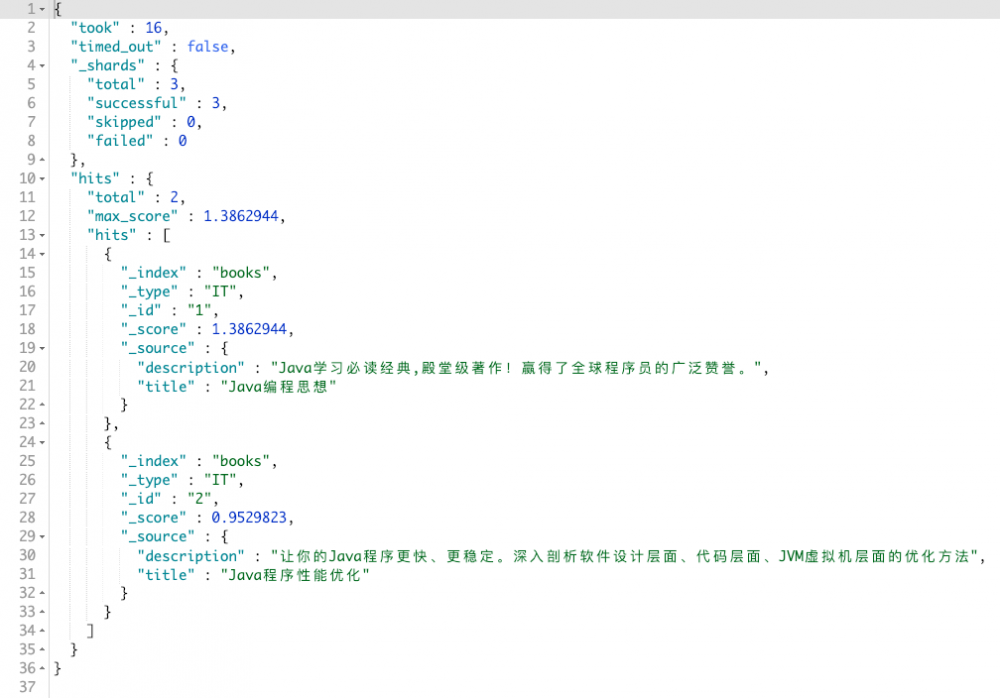Screen dimensions: 1000x698
Task: Click the "successful" shard count value 3
Action: tap(215, 102)
